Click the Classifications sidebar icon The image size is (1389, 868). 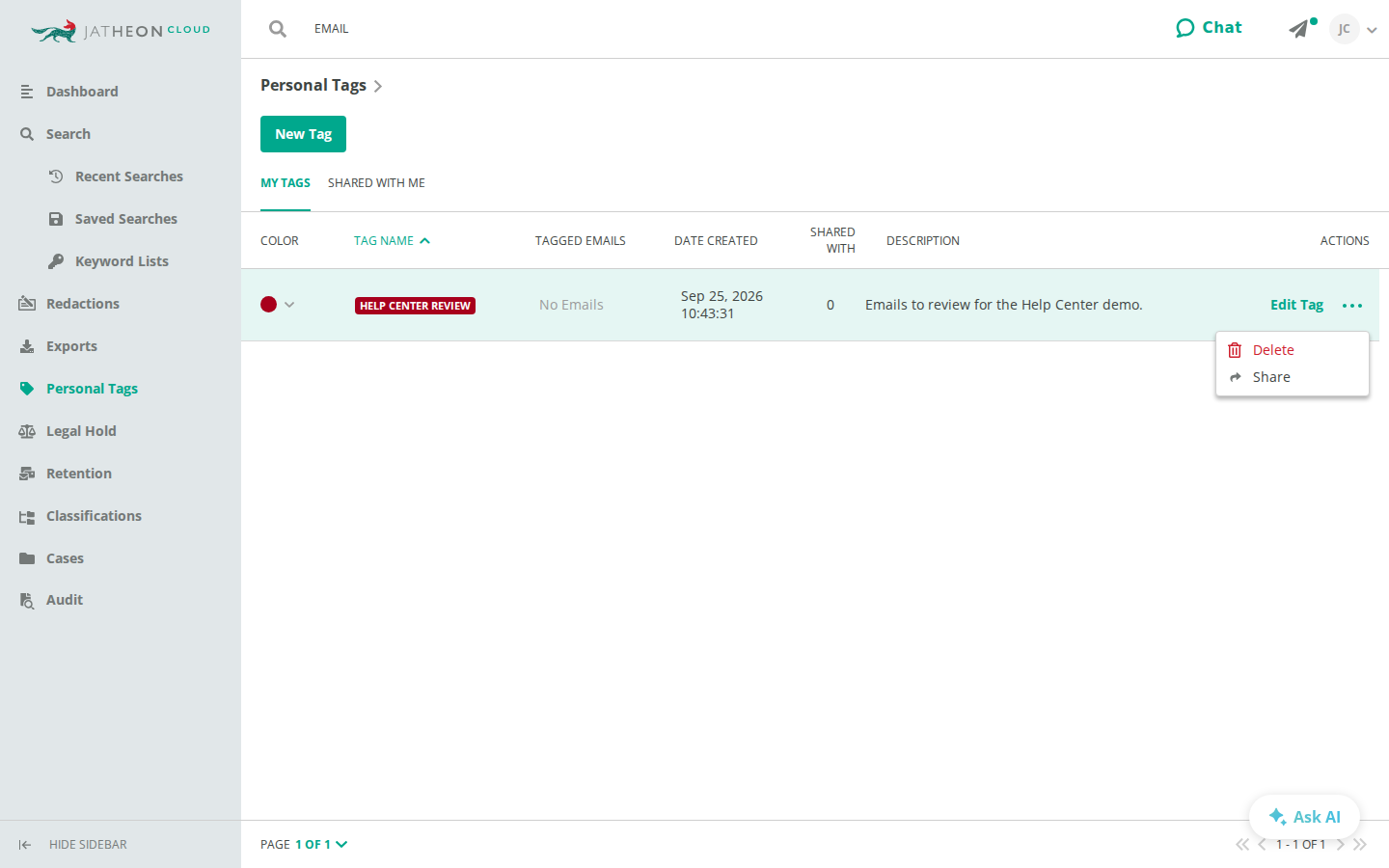[x=27, y=517]
